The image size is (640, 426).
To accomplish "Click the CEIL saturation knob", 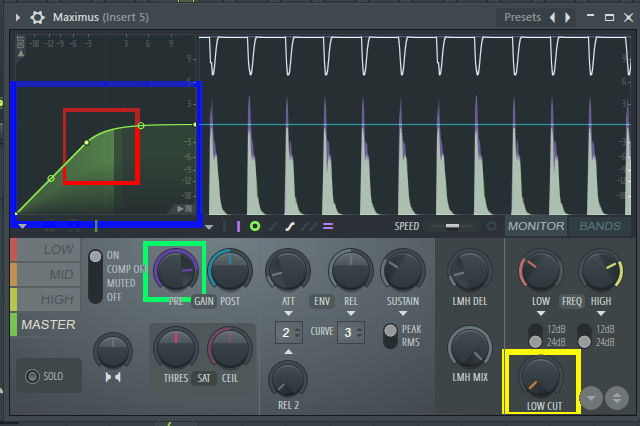I will (x=230, y=348).
